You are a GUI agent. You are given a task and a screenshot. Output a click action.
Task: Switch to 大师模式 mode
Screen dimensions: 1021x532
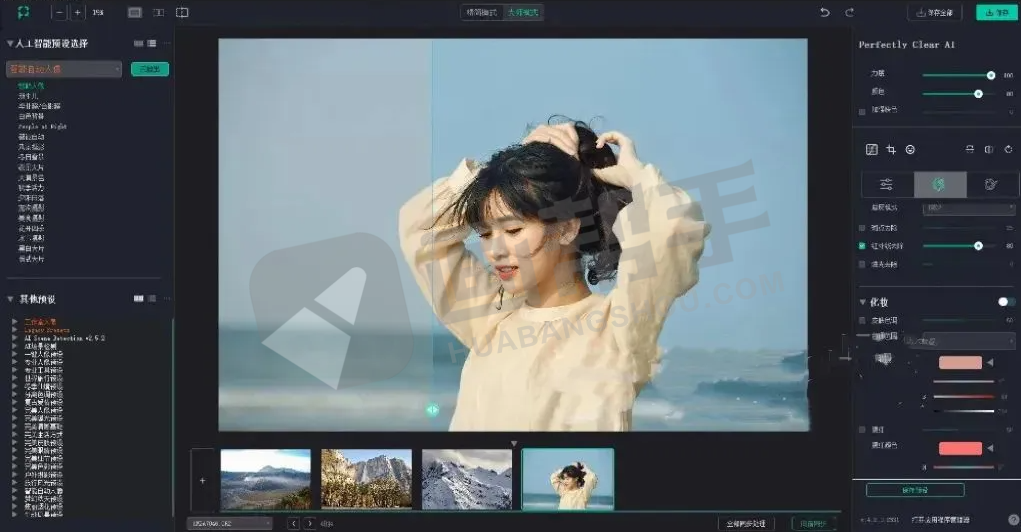523,12
